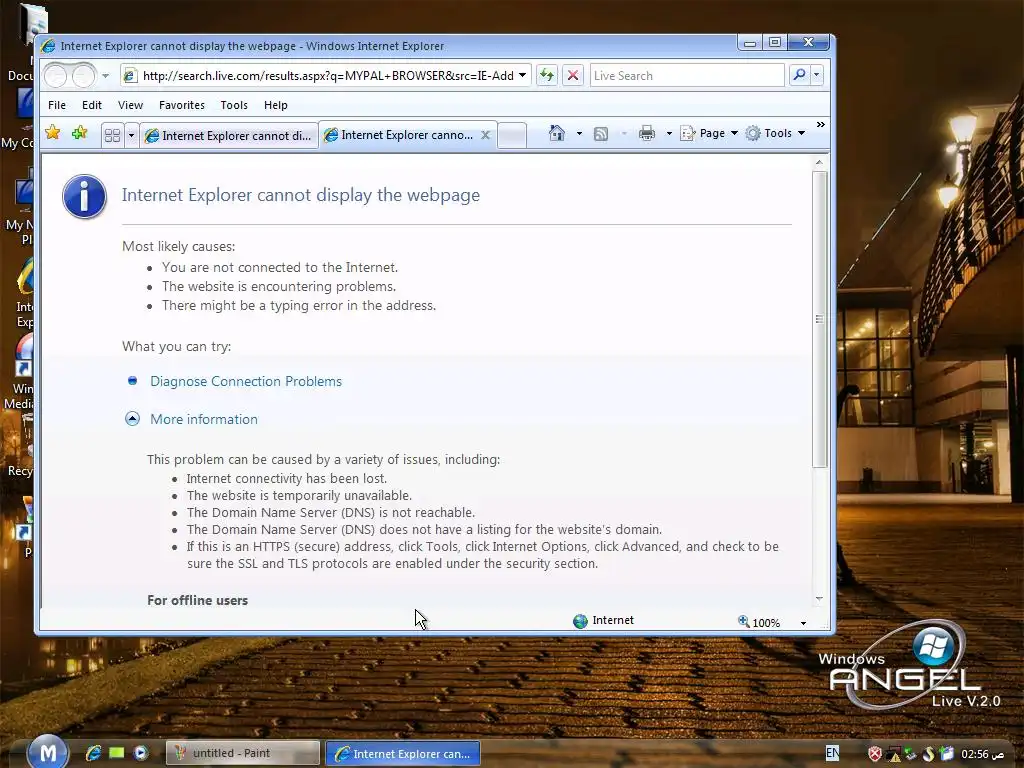Expand the Print options dropdown arrow
The image size is (1024, 768).
pos(669,133)
